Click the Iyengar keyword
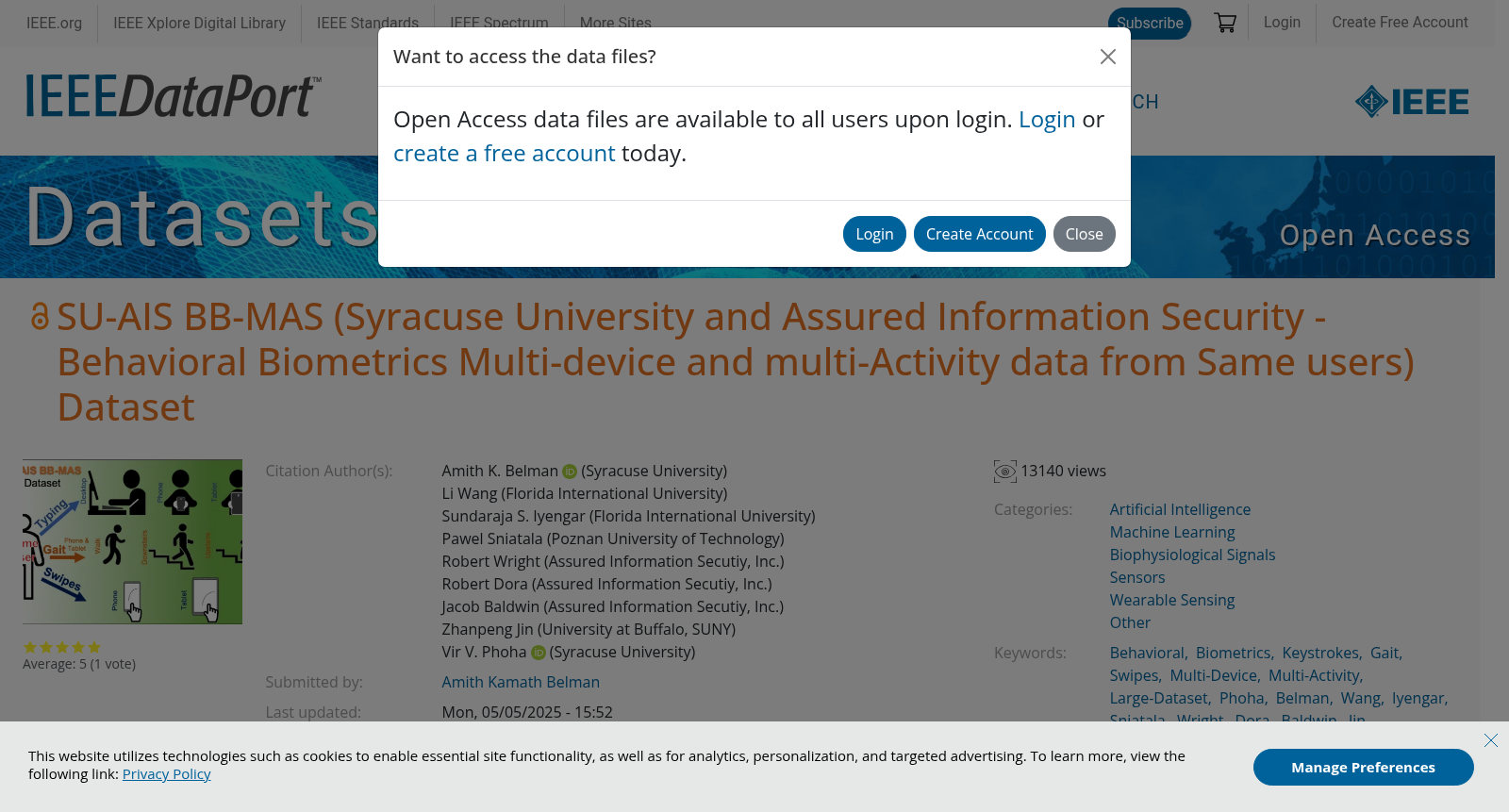This screenshot has width=1509, height=812. 1418,698
